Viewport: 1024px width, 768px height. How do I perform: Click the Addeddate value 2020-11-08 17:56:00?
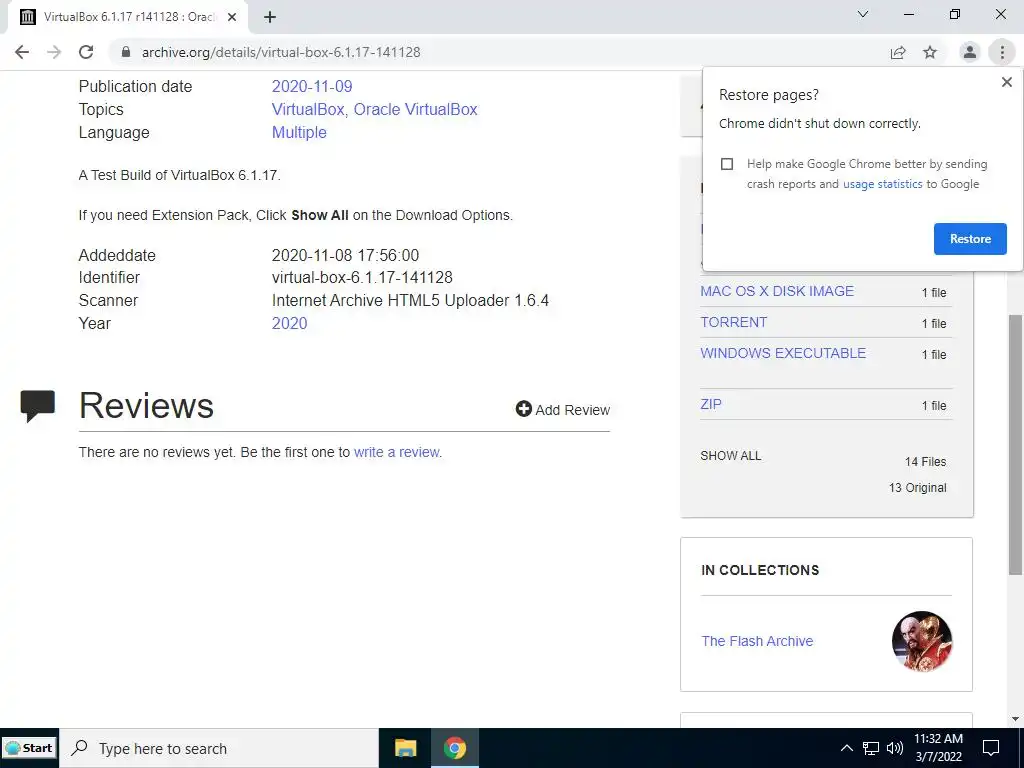(345, 255)
